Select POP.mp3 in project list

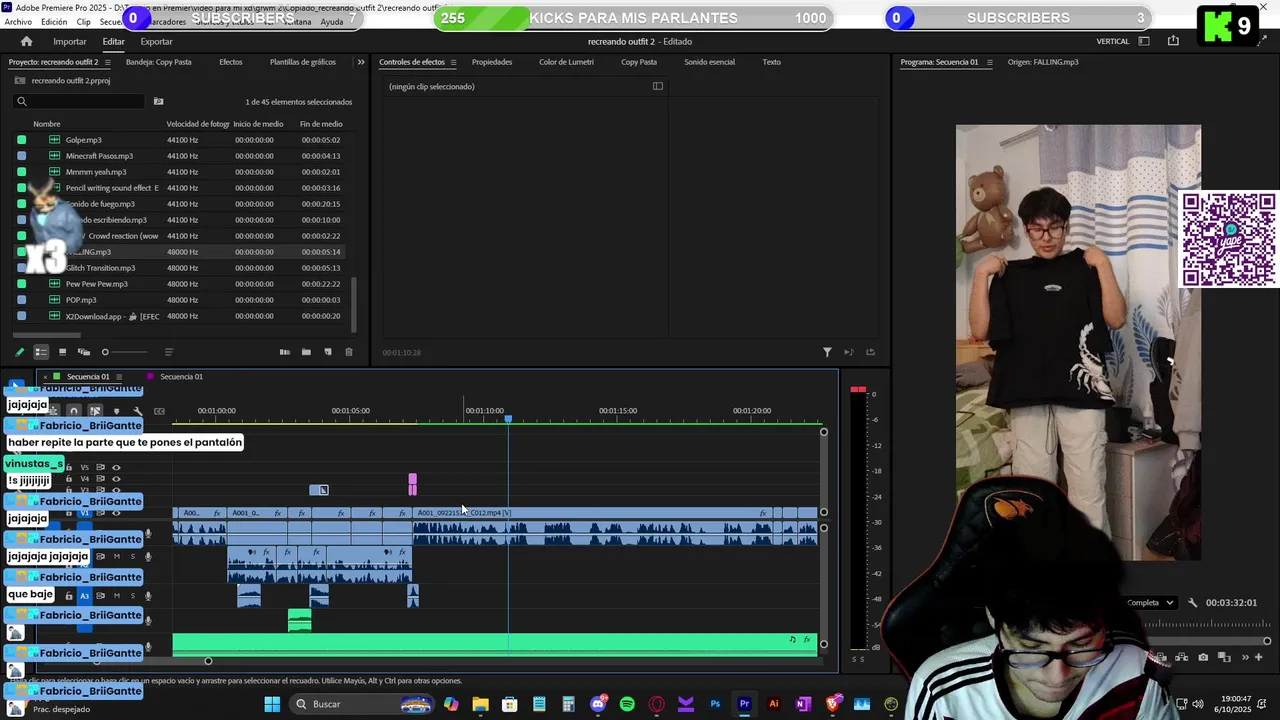81,300
